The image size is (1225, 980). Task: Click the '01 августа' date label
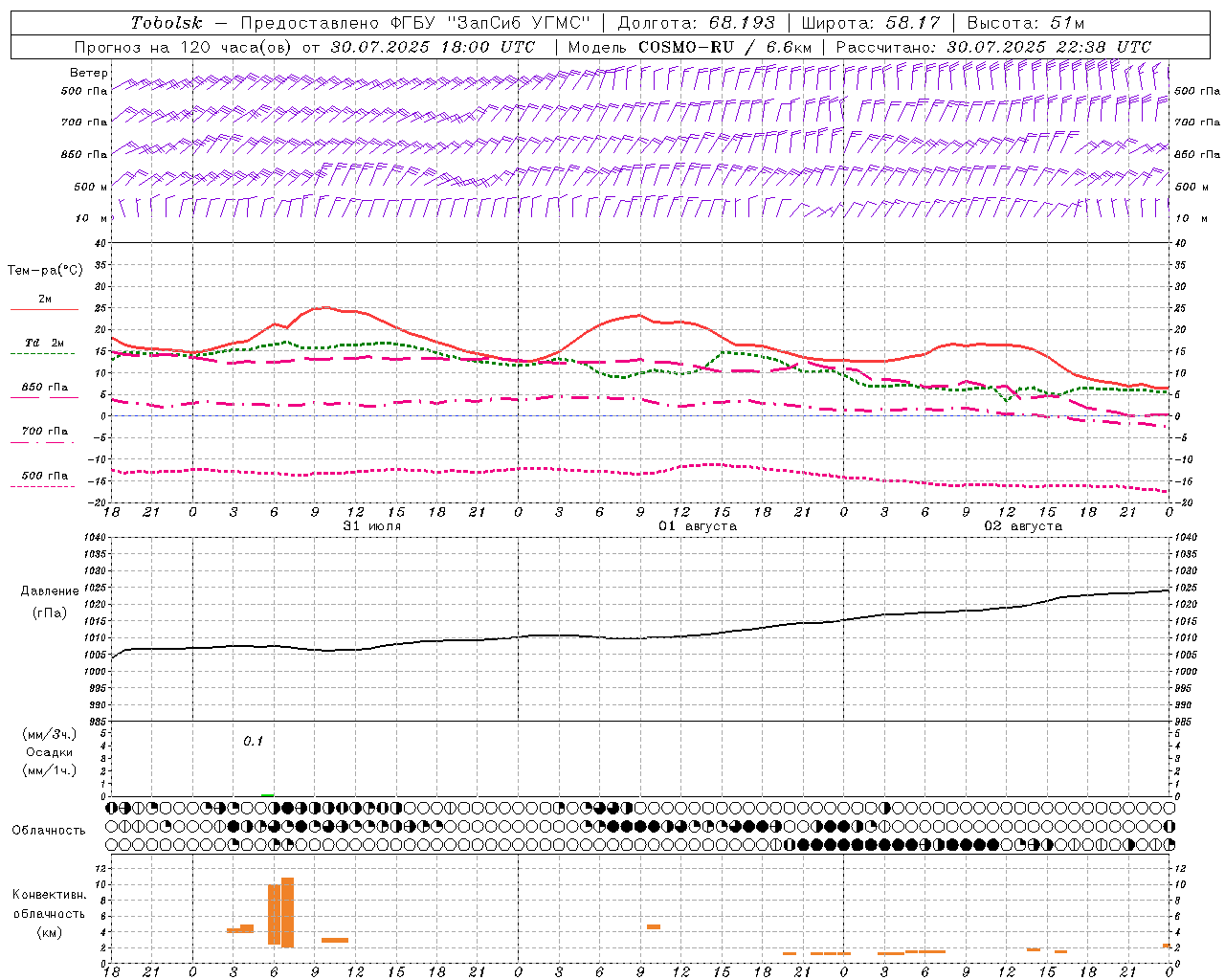tap(698, 526)
